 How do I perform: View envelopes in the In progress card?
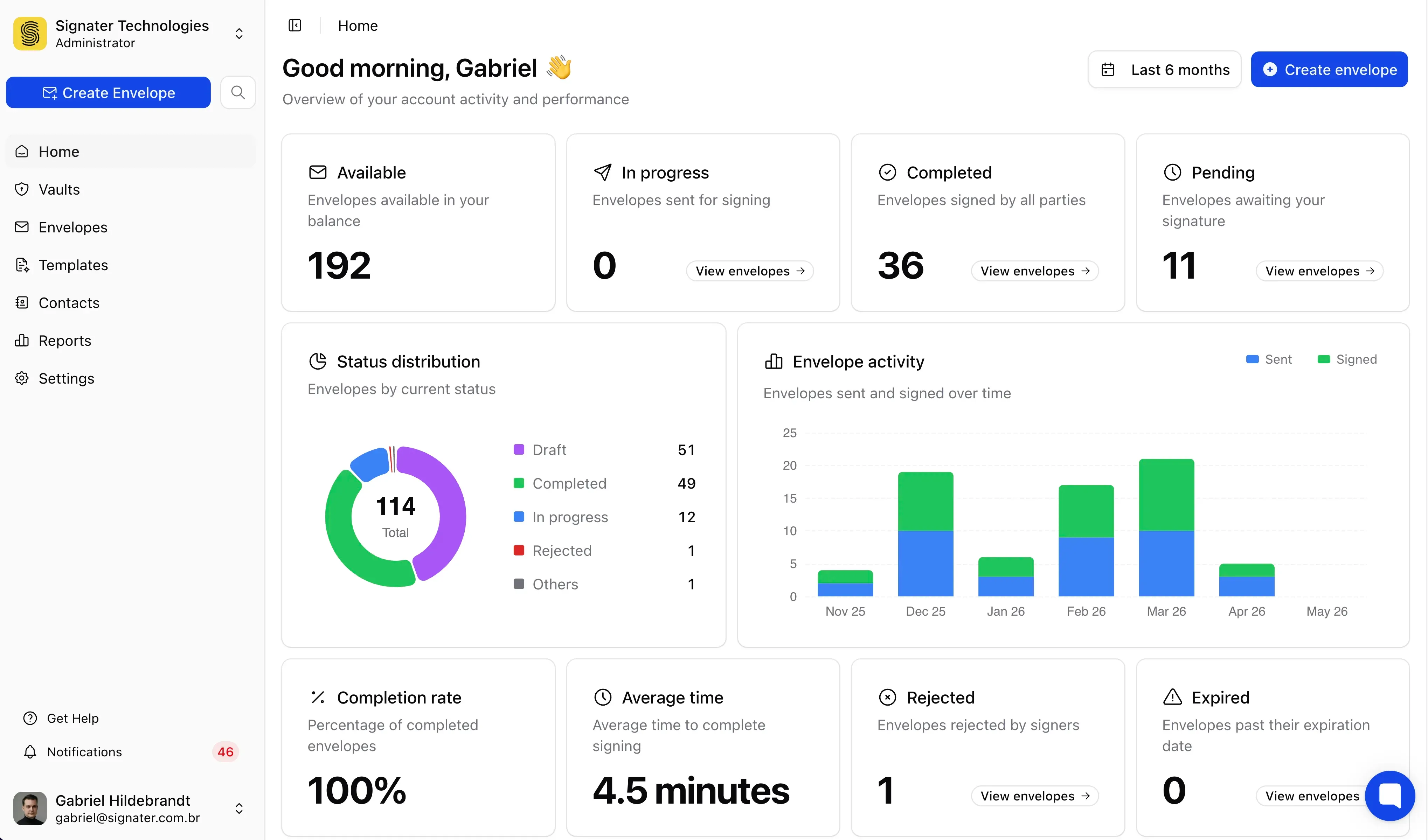[x=750, y=271]
